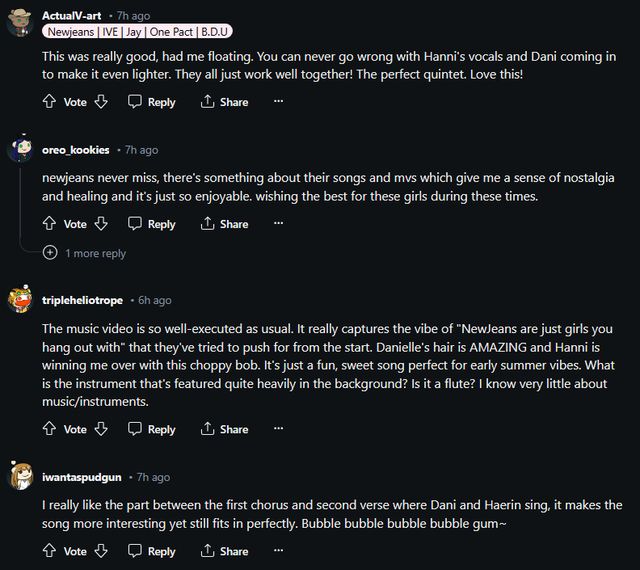
Task: Upvote oreo_kookies' comment
Action: point(50,224)
